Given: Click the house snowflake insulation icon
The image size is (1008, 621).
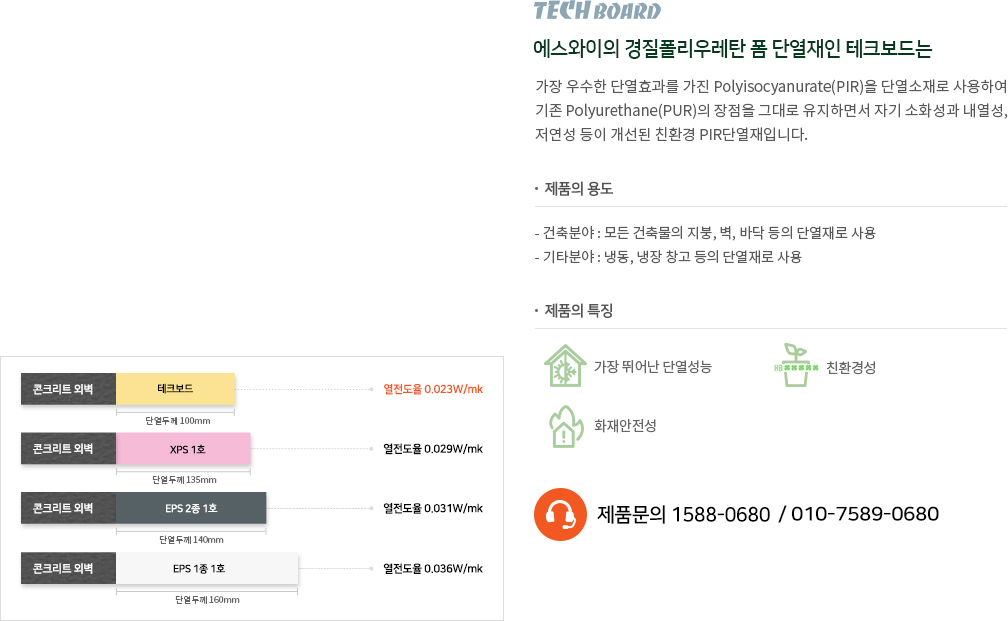Looking at the screenshot, I should 565,366.
